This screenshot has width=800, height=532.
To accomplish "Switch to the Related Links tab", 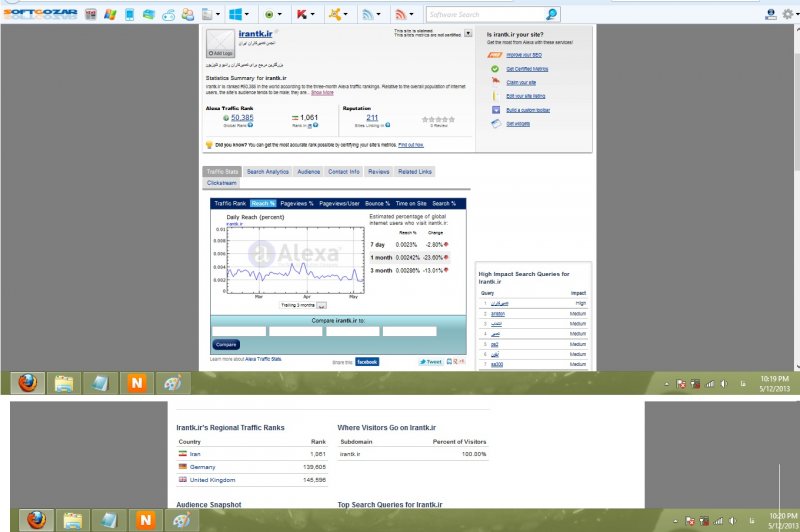I will (x=415, y=172).
